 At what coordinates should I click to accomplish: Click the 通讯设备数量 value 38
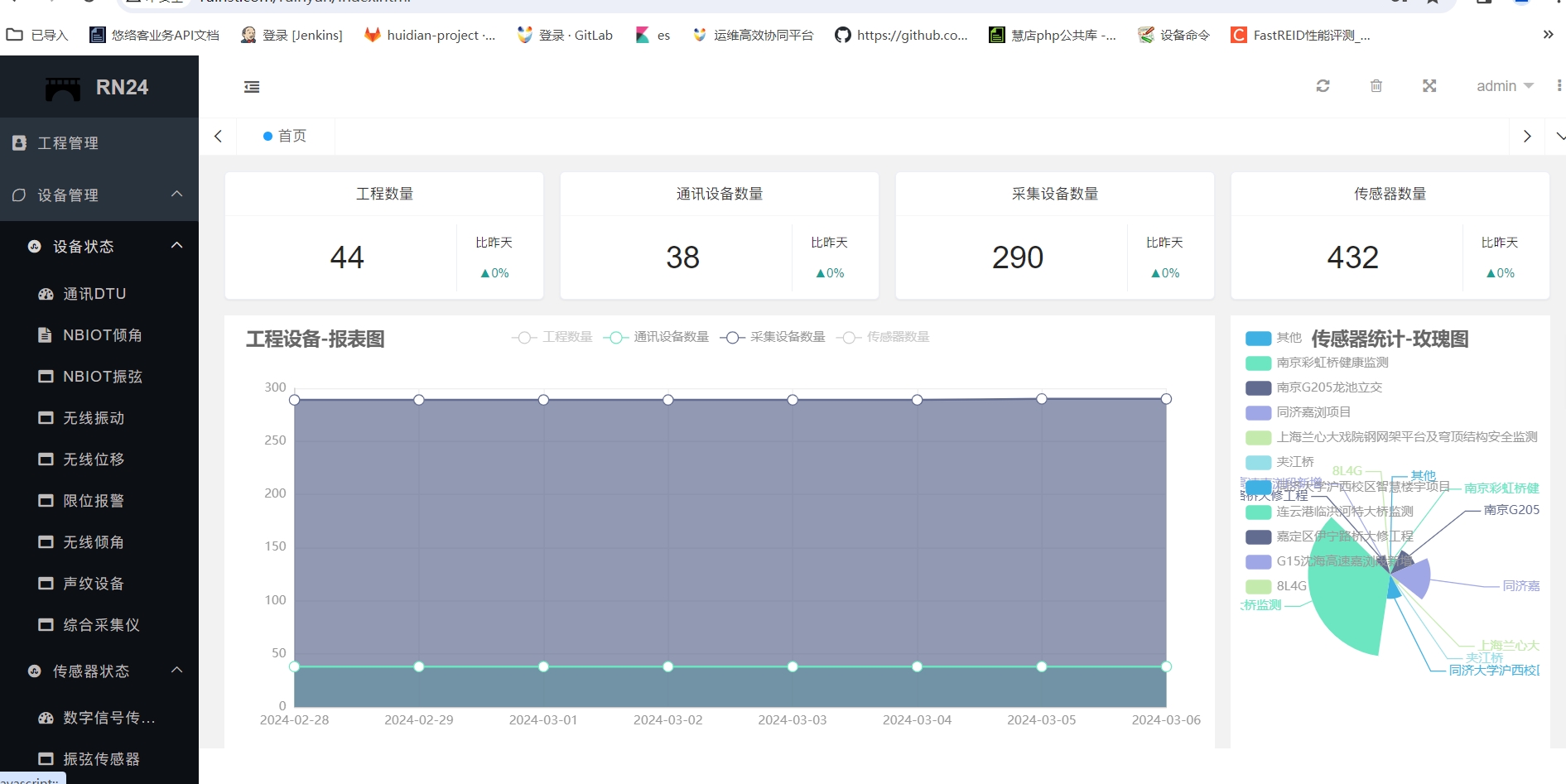pos(682,257)
